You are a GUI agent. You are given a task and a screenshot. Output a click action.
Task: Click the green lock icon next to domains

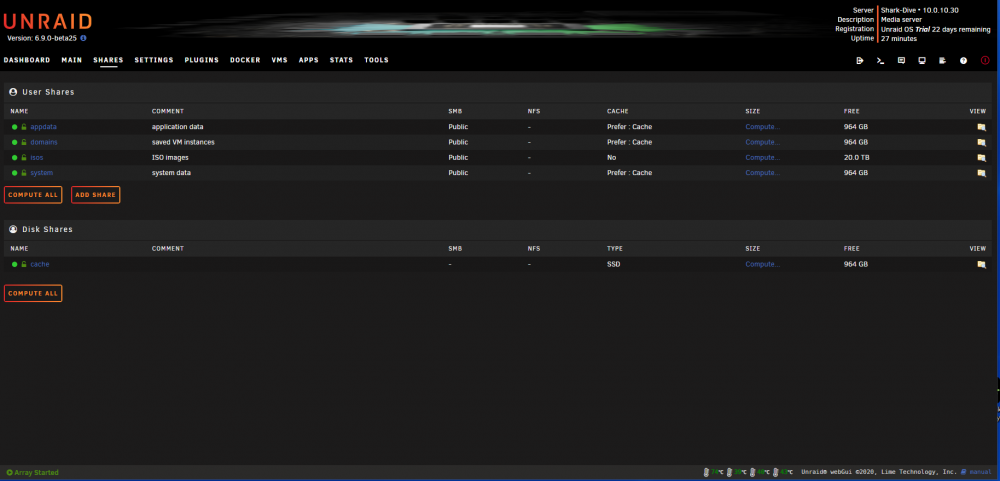[24, 142]
